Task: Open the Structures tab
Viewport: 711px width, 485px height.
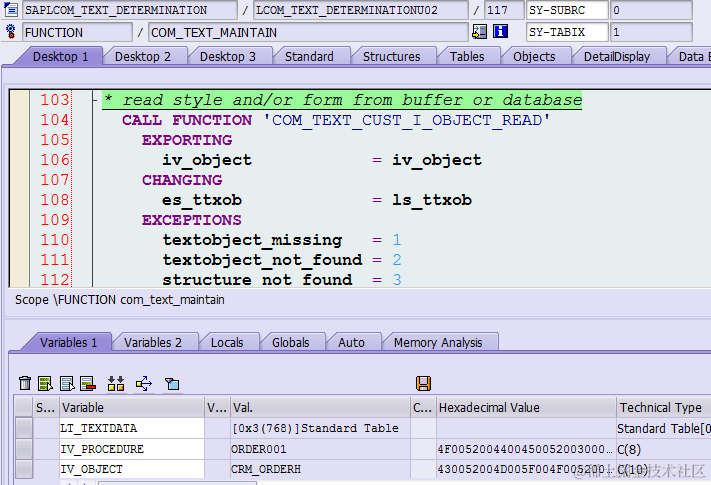Action: click(x=391, y=57)
